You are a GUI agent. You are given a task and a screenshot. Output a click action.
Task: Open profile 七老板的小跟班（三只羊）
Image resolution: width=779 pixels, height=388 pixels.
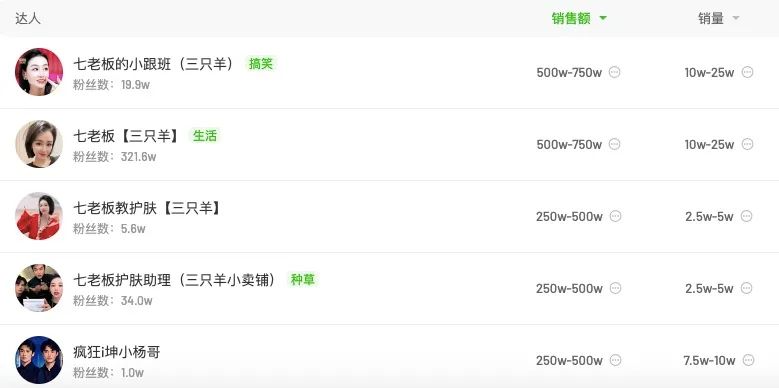tap(154, 64)
